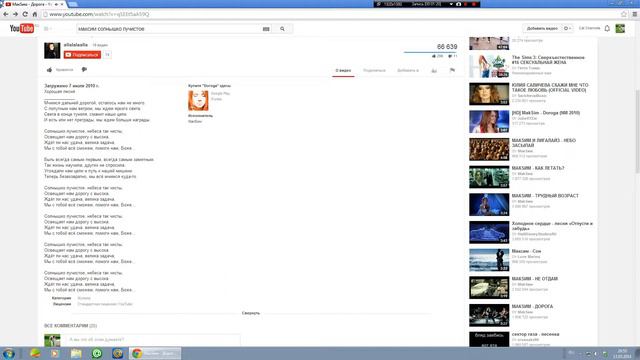Open МАКSИМ и Лигалайз - Небо засыпай
The image size is (640, 360).
(544, 143)
